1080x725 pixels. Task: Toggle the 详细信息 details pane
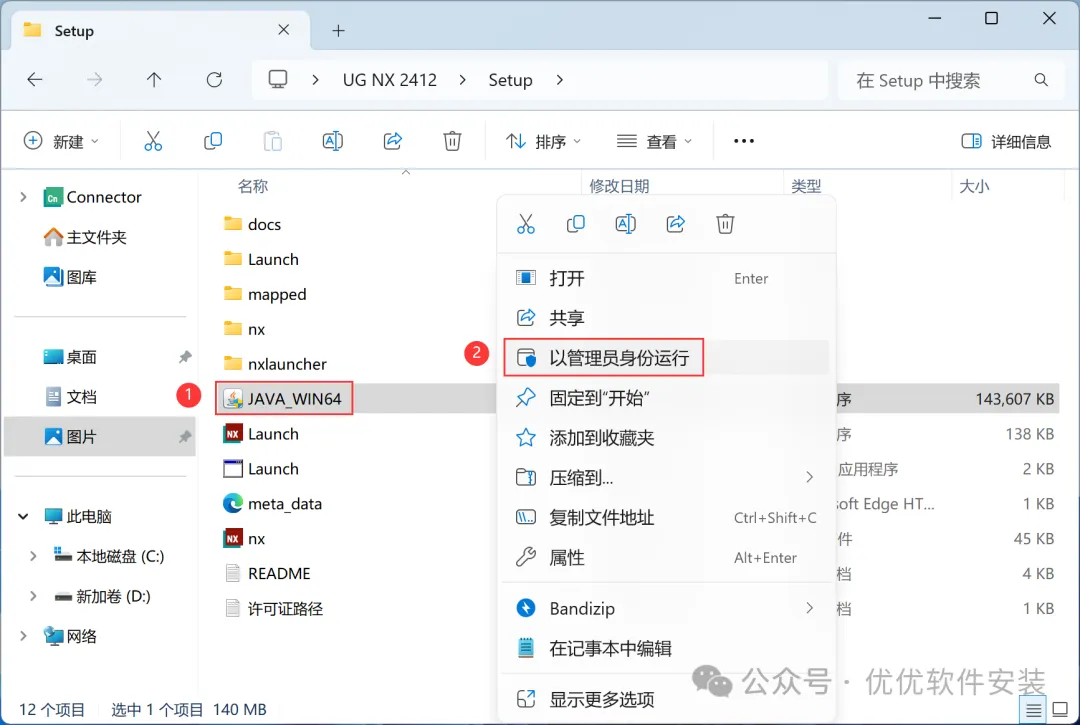pos(1006,141)
